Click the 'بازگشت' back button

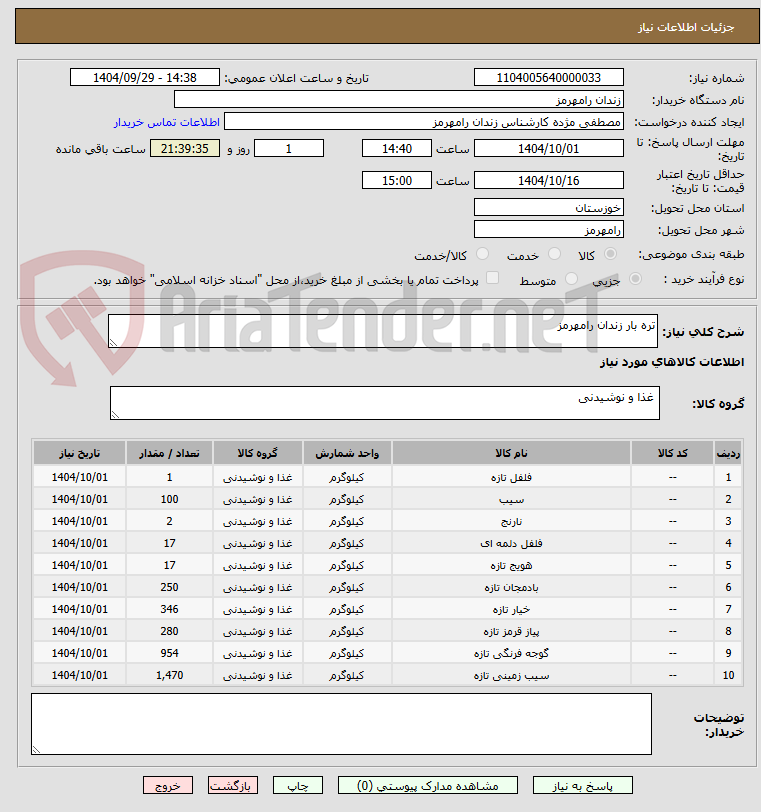coord(233,787)
